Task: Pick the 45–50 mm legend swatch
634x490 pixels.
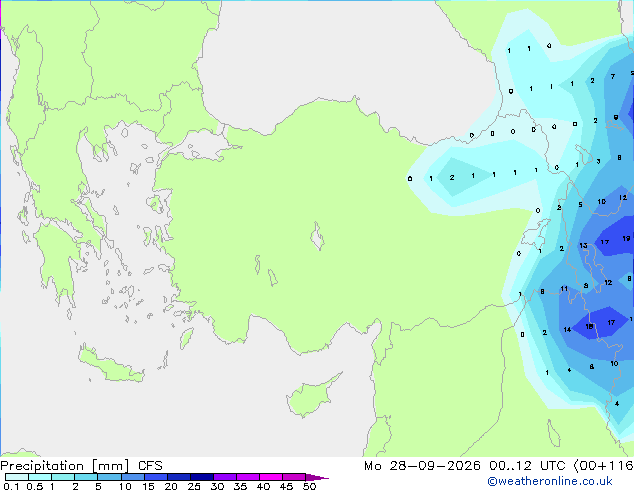Action: (x=294, y=477)
